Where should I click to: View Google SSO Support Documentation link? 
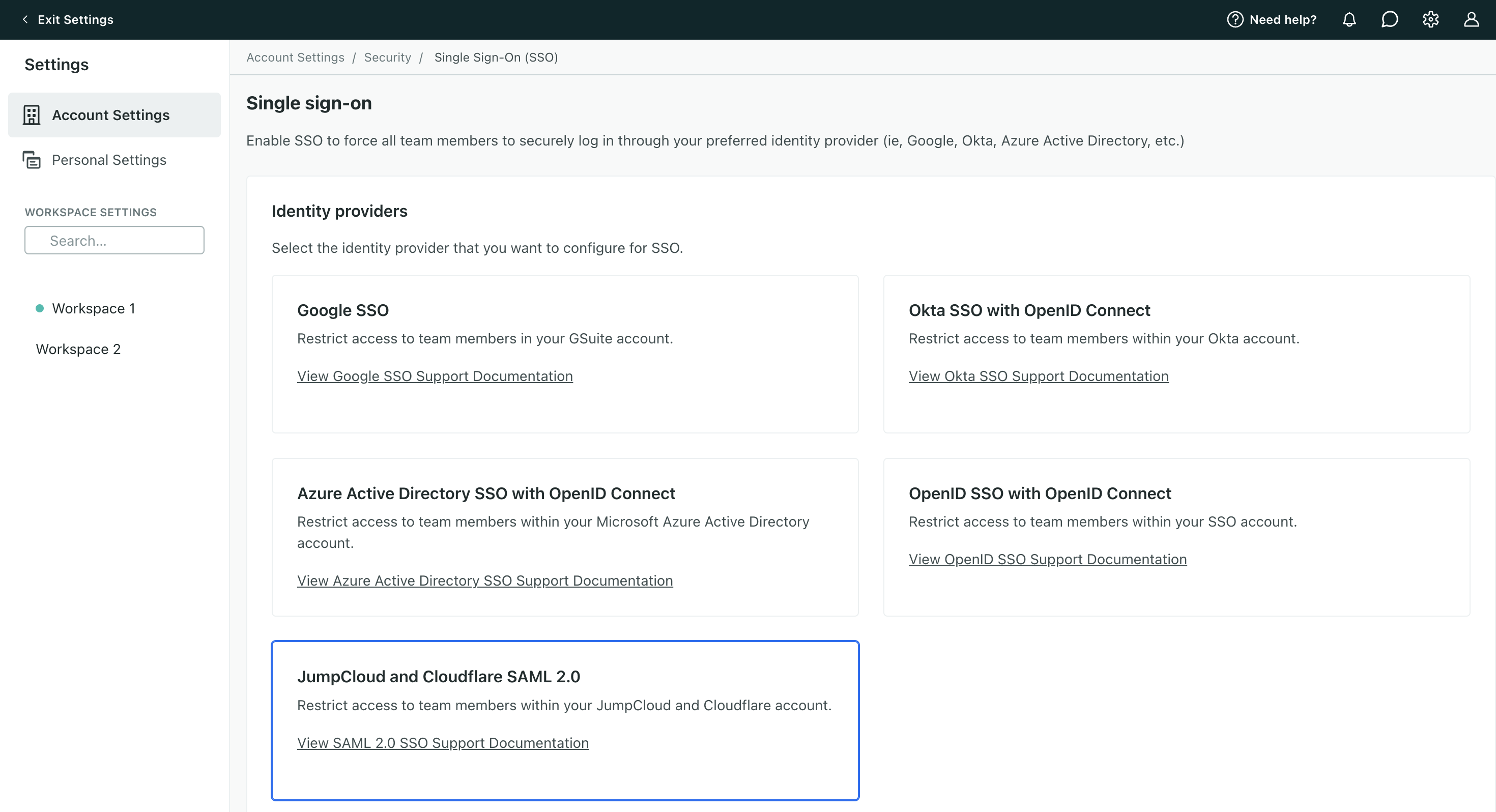pos(434,376)
